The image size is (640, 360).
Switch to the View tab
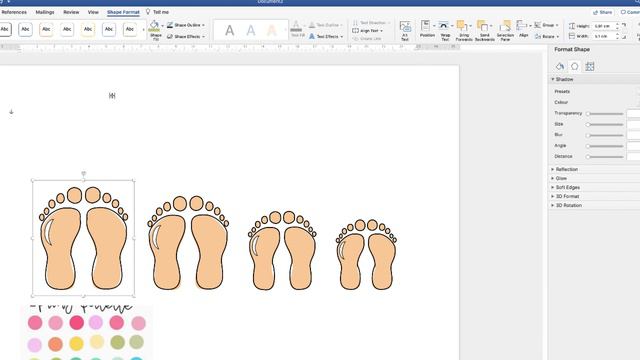[93, 12]
